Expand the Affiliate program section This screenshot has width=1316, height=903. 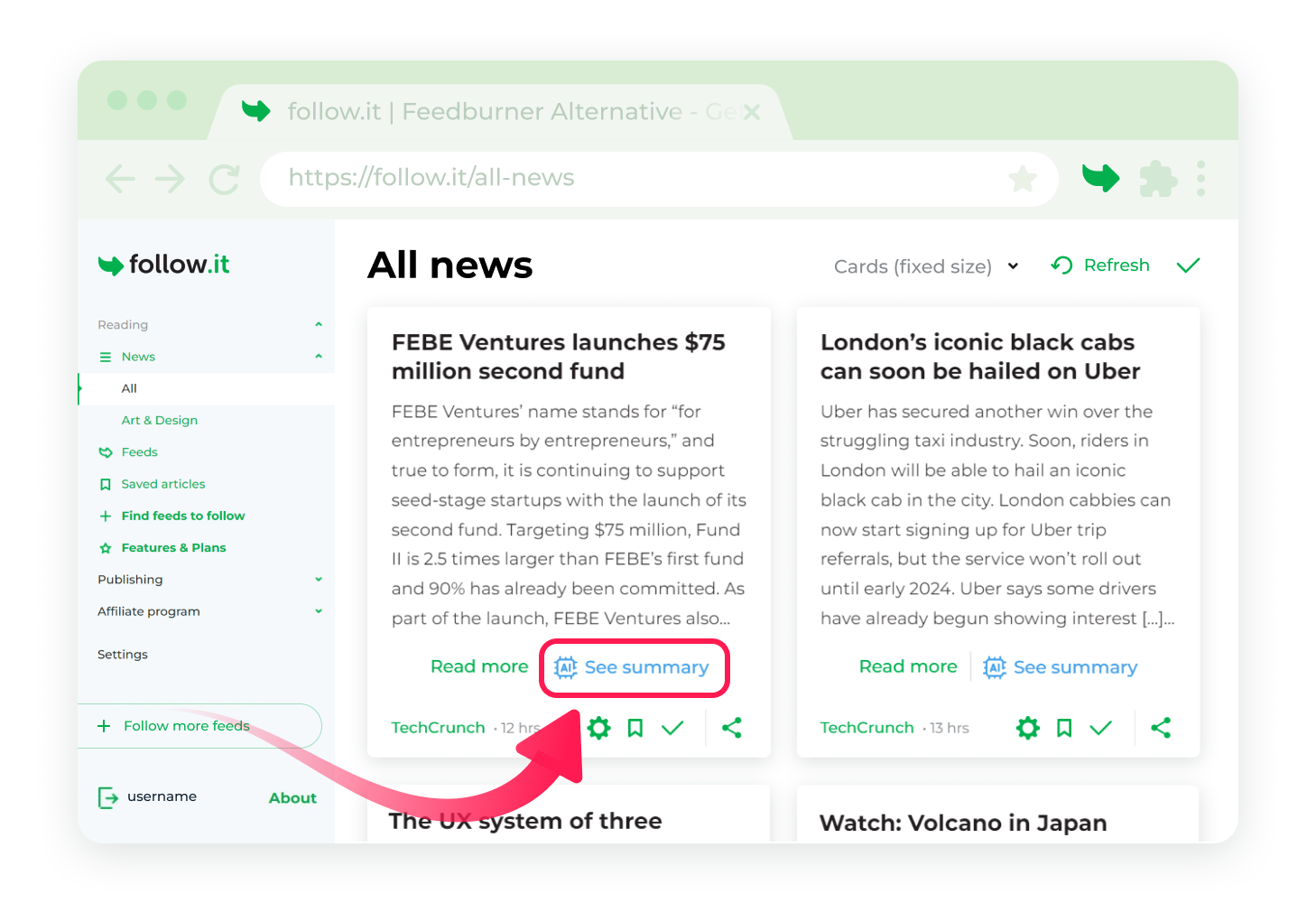319,610
